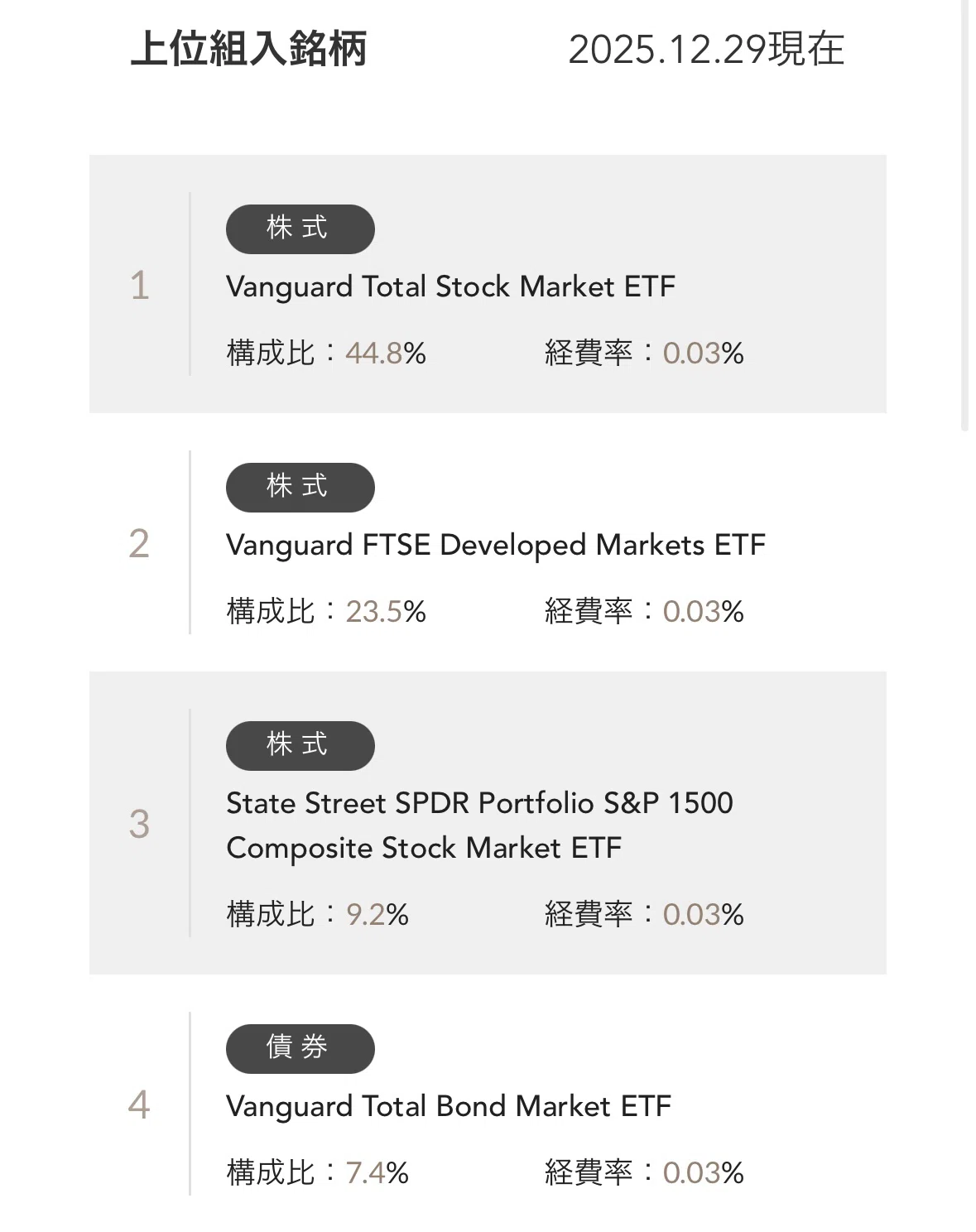Click the 上位組入銘柄 heading
The height and width of the screenshot is (1232, 976).
coord(248,49)
